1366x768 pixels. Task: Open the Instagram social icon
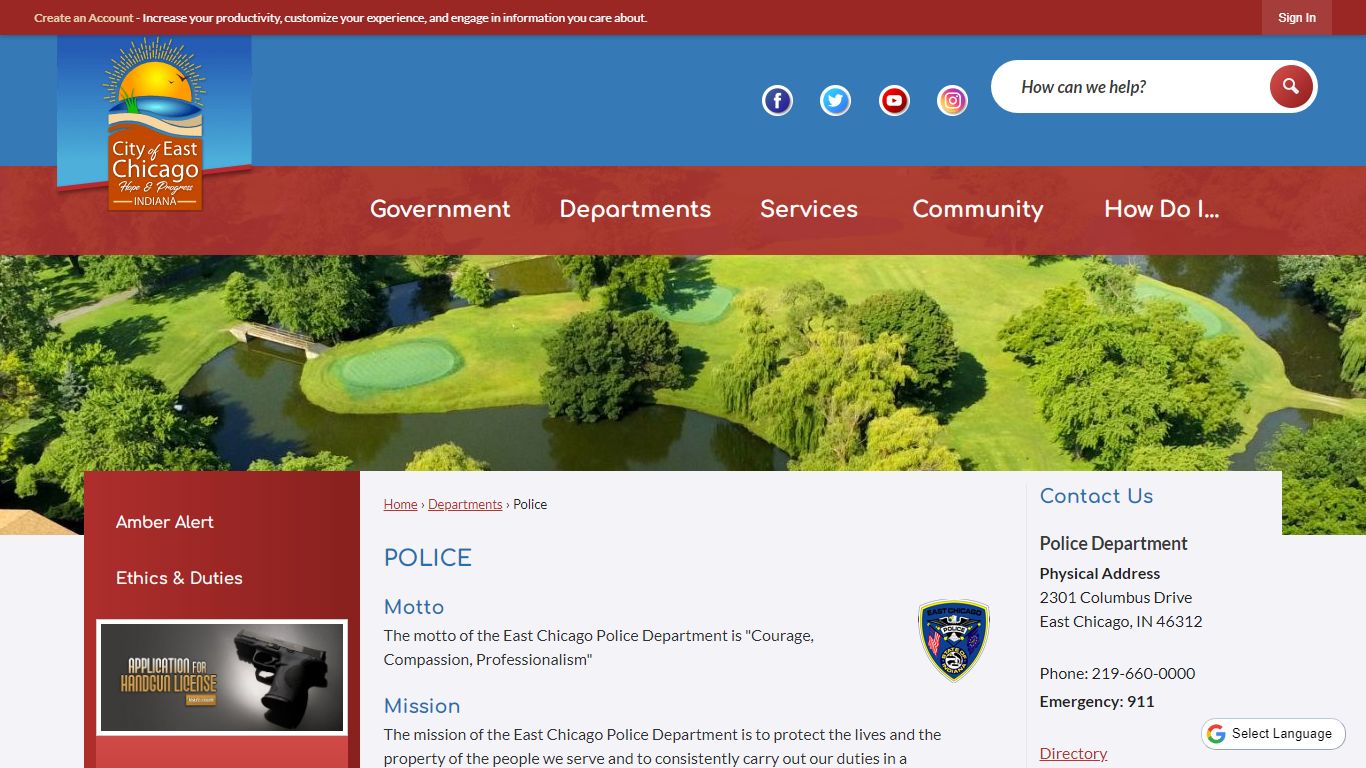point(952,101)
